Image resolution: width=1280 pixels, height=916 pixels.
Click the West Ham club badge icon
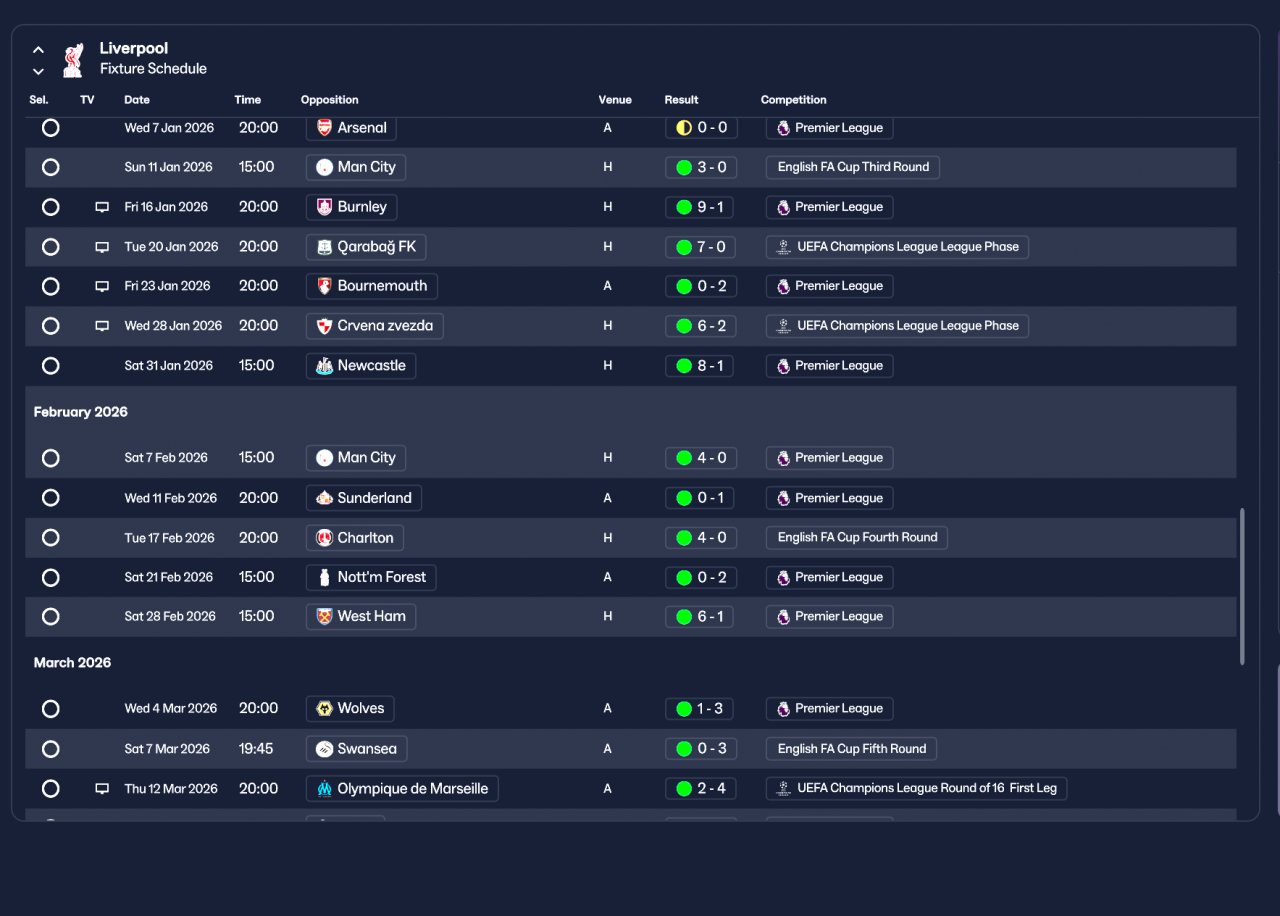click(x=324, y=616)
